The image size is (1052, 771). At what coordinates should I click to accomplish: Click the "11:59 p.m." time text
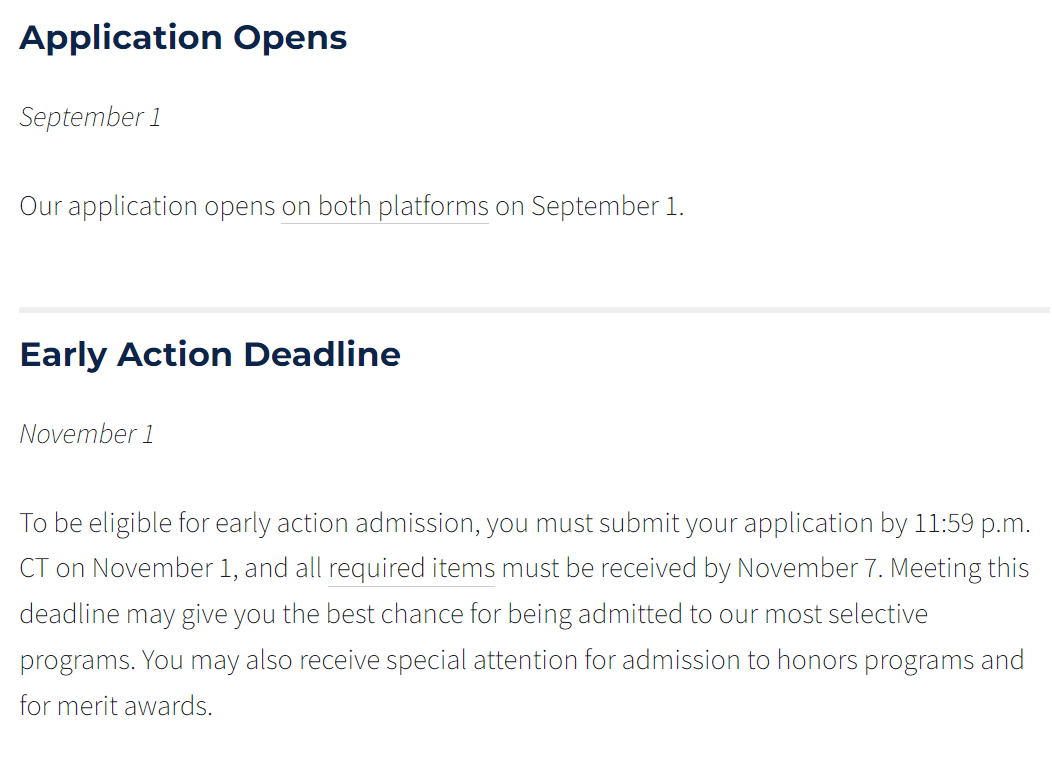pos(971,524)
